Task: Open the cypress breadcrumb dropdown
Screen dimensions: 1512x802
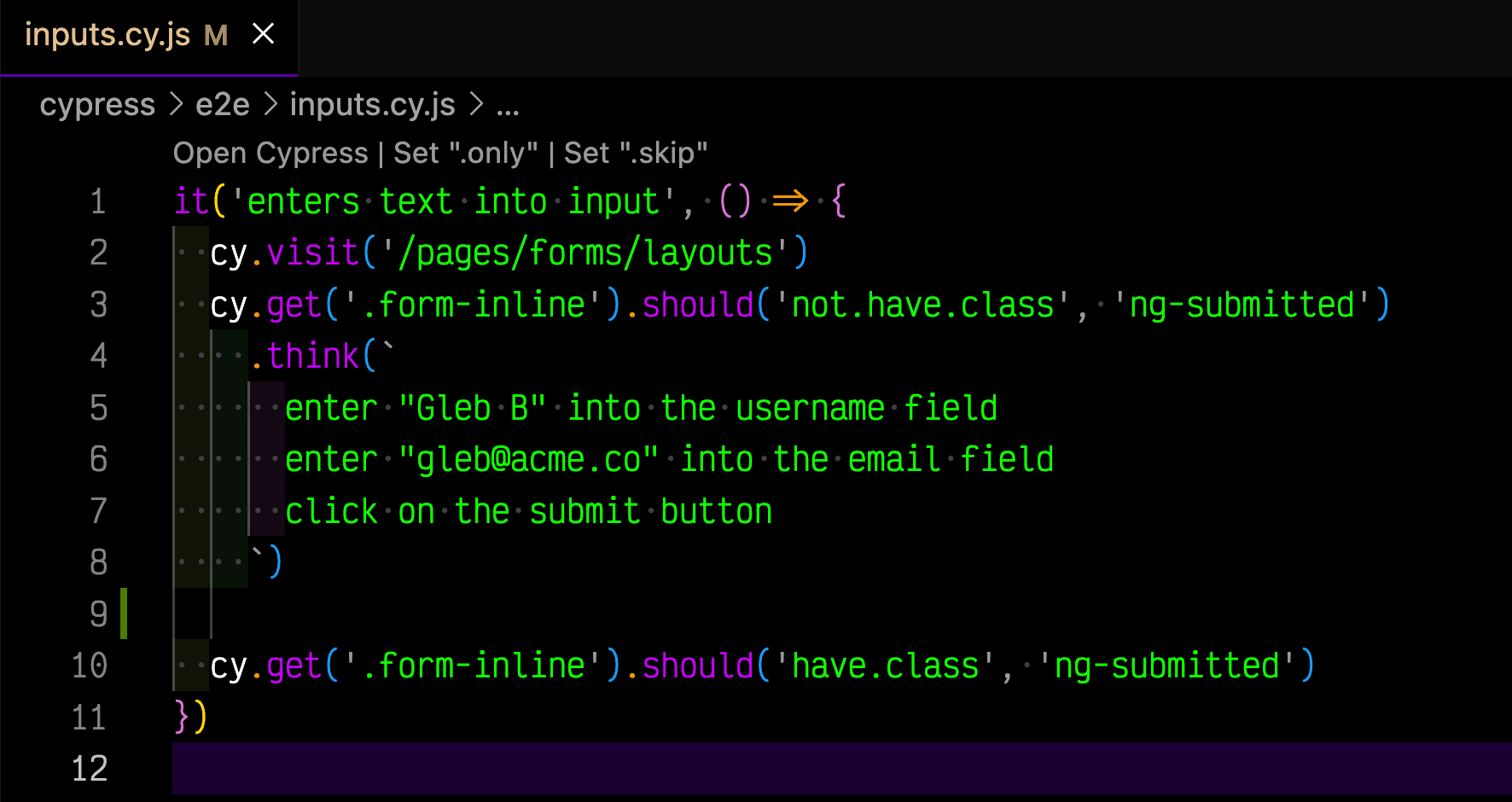Action: coord(96,104)
